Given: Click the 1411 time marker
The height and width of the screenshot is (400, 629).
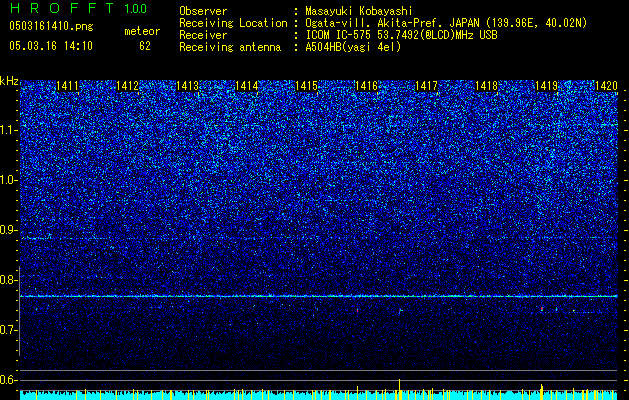Looking at the screenshot, I should (x=67, y=86).
